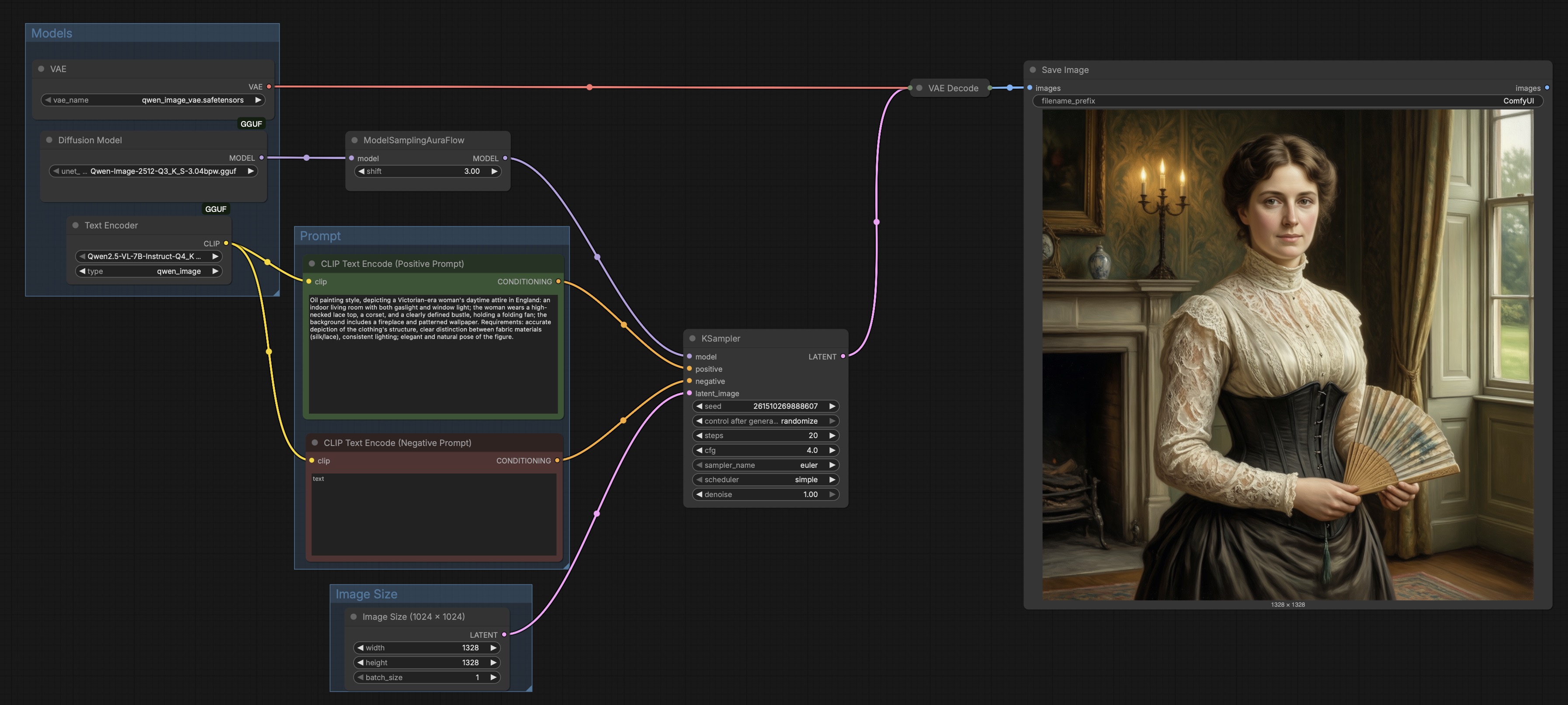Click the negative prompt text area
Viewport: 1568px width, 705px height.
434,514
